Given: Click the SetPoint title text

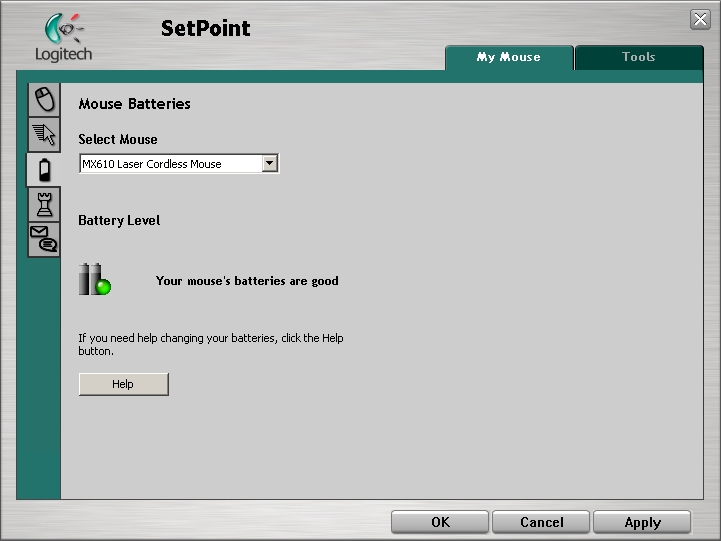Looking at the screenshot, I should pos(205,28).
